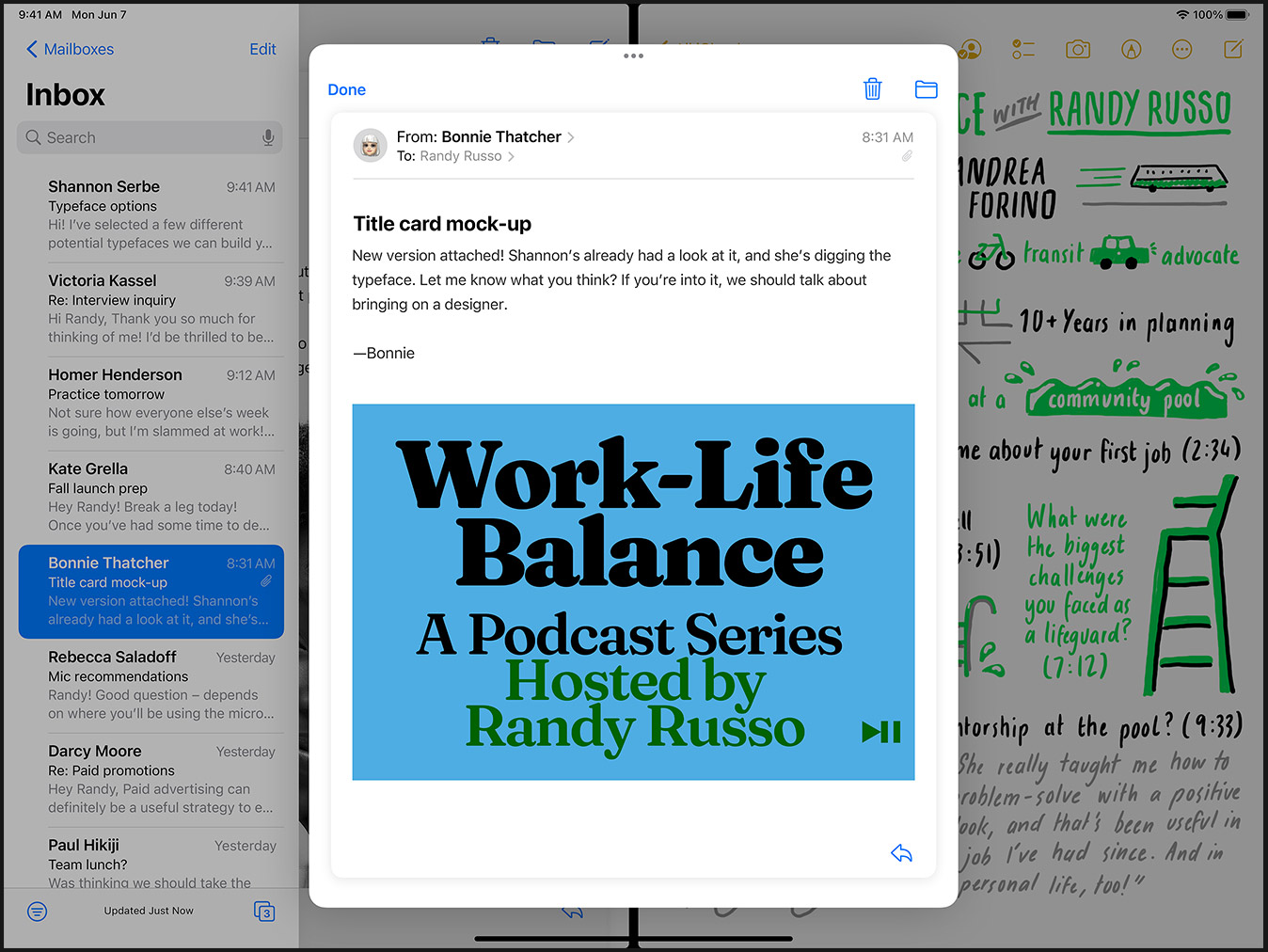This screenshot has height=952, width=1268.
Task: Tap the trash icon in the message window
Action: coord(873,89)
